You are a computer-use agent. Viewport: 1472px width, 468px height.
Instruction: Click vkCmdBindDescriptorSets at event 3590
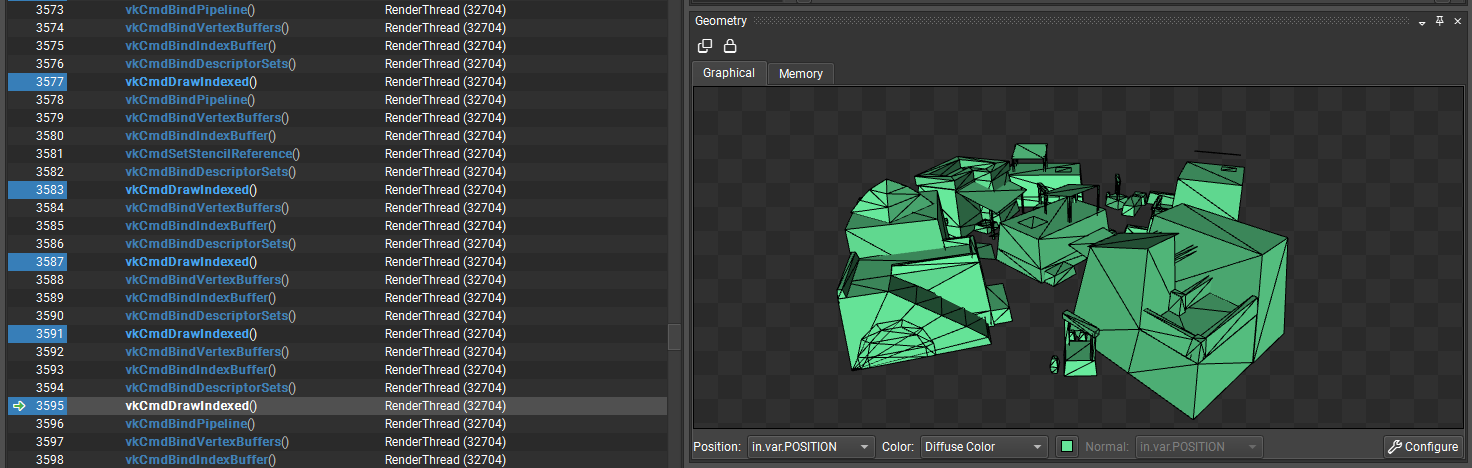210,316
